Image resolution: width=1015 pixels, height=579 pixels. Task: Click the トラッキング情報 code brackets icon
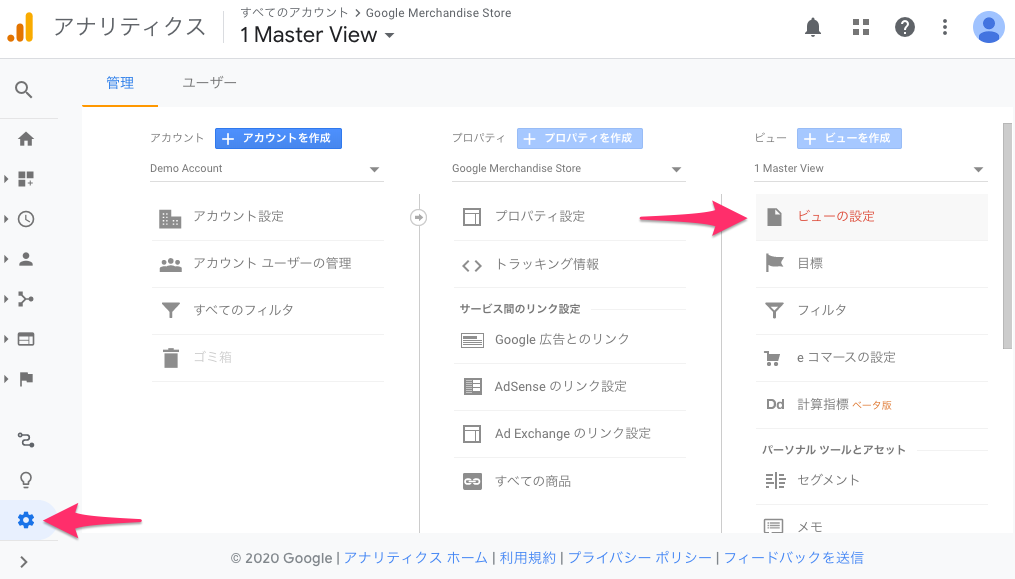click(472, 266)
